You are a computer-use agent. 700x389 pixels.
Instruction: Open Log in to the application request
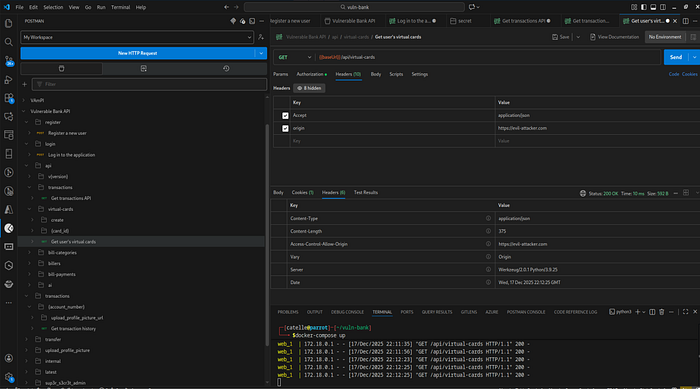click(x=71, y=155)
